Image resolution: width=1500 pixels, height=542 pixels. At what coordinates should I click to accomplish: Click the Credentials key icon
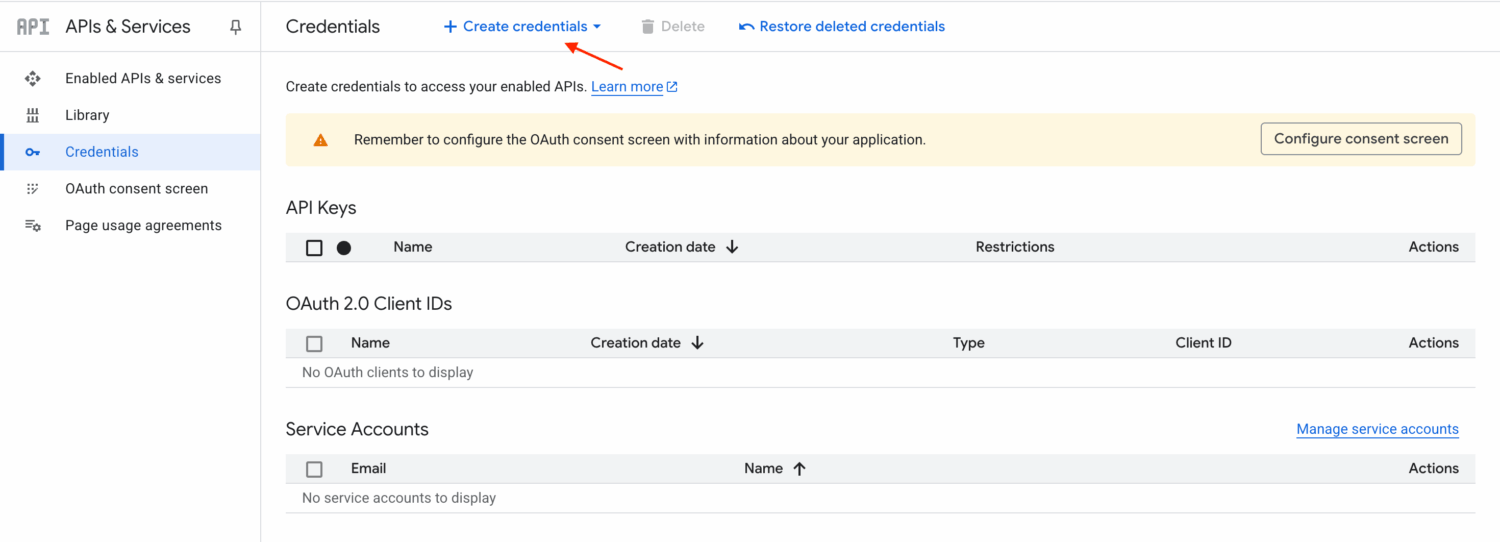click(x=33, y=152)
